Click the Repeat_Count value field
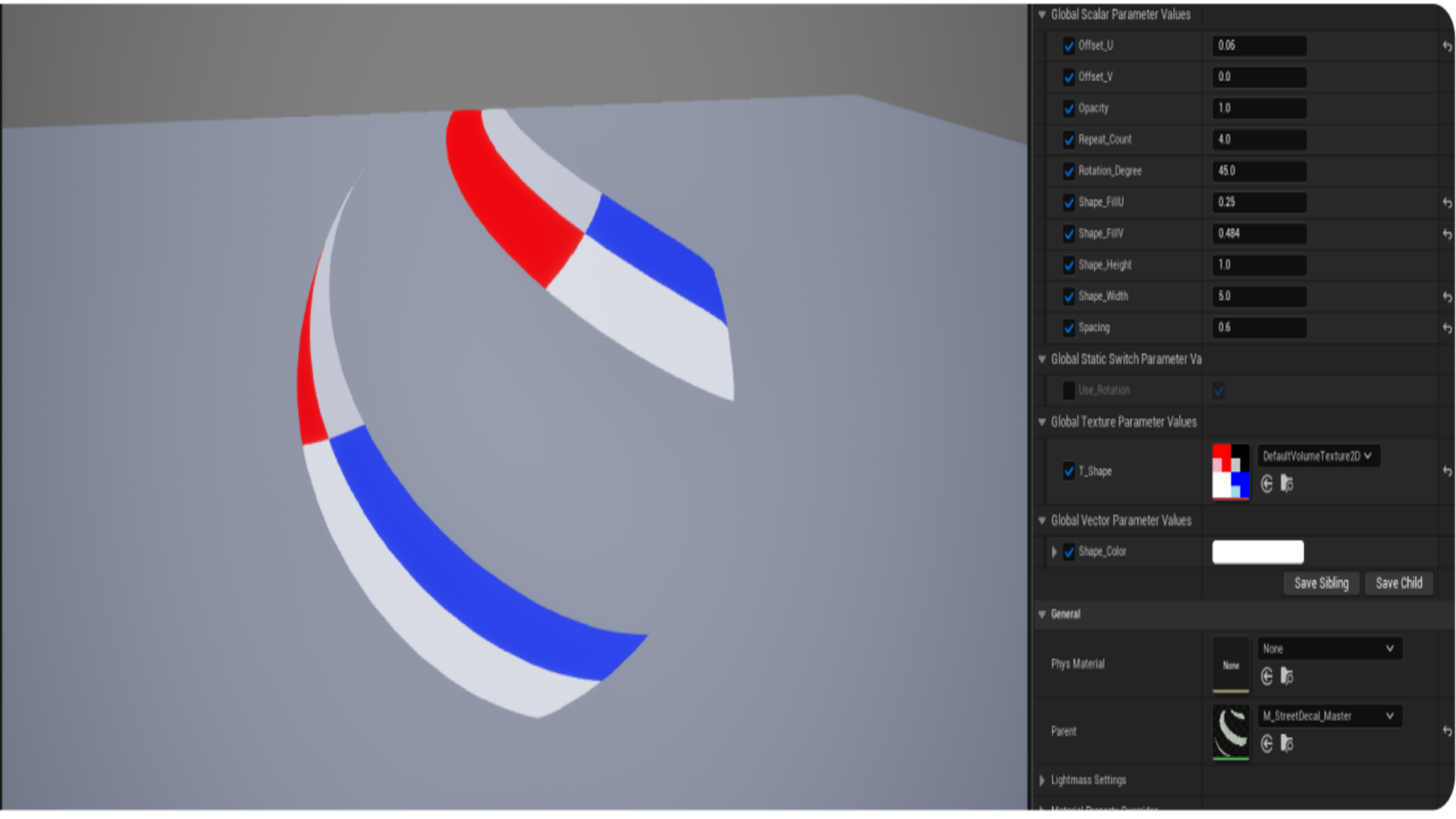 point(1259,139)
